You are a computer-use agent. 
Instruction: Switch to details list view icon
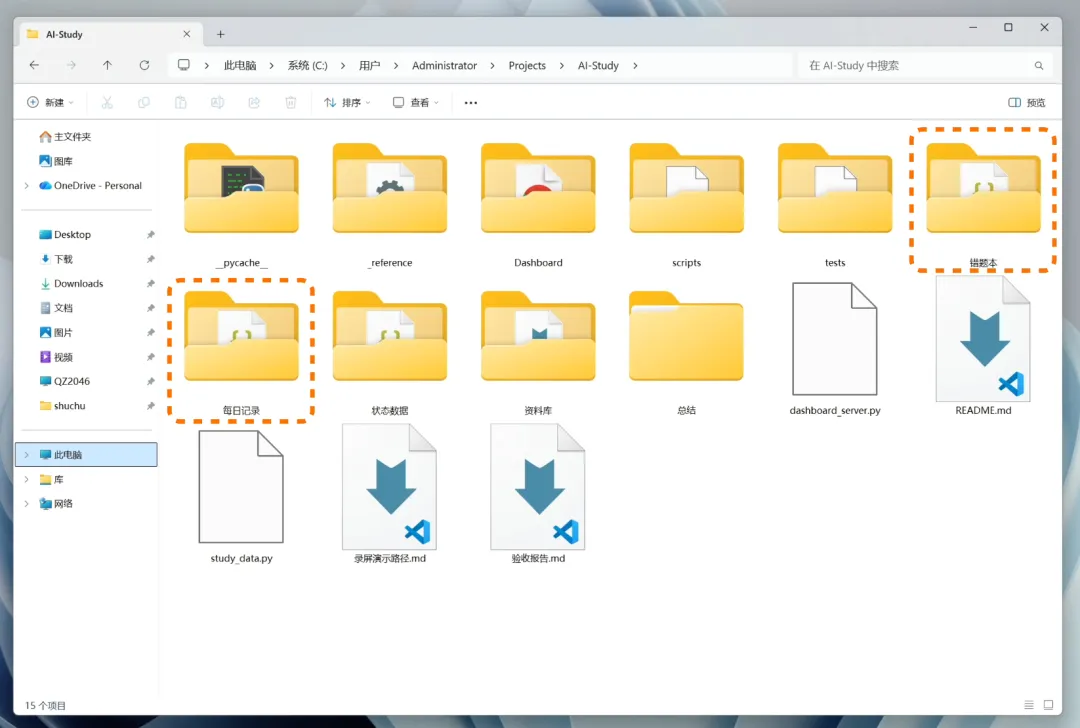[x=1028, y=705]
